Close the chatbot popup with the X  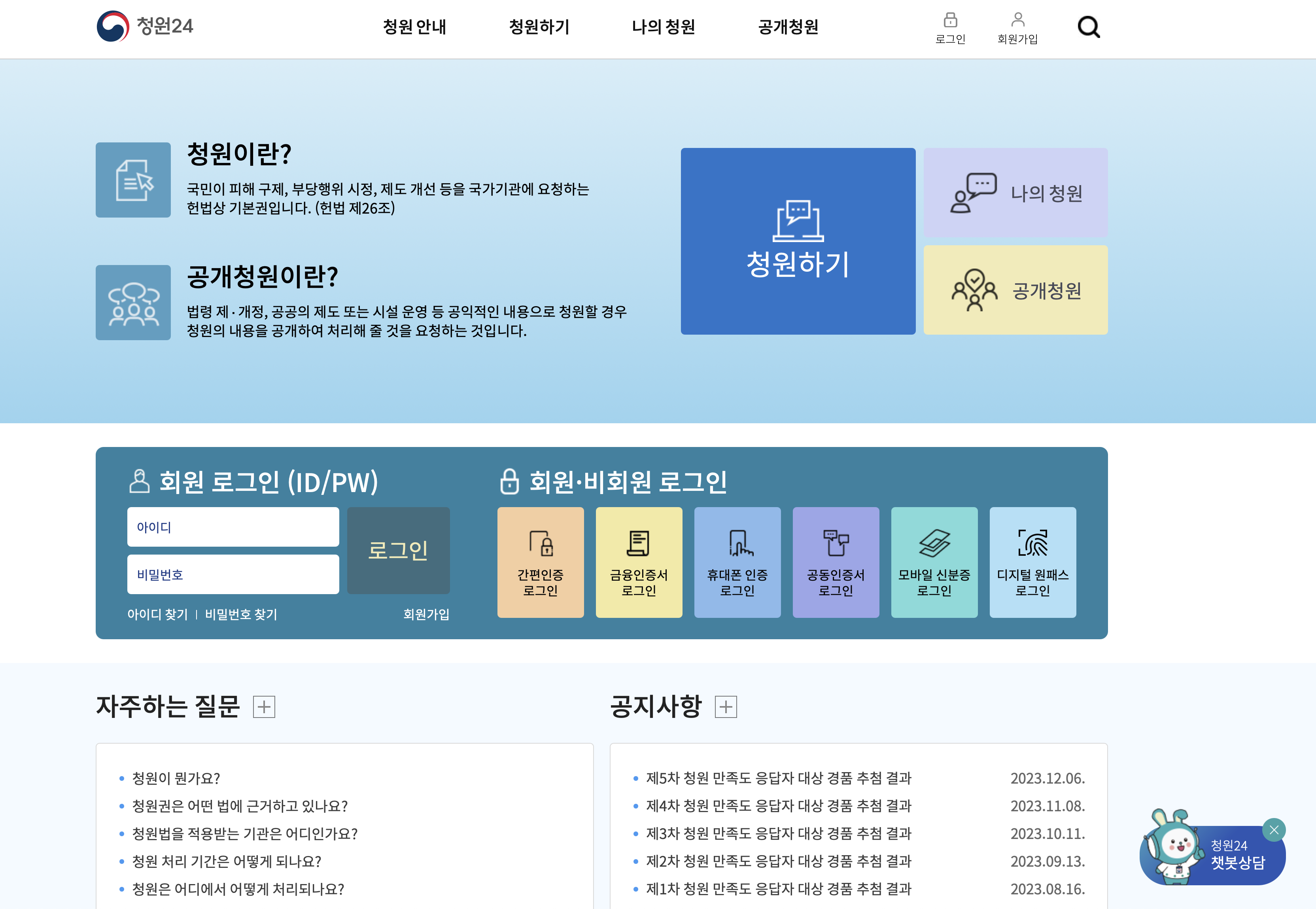(x=1275, y=830)
